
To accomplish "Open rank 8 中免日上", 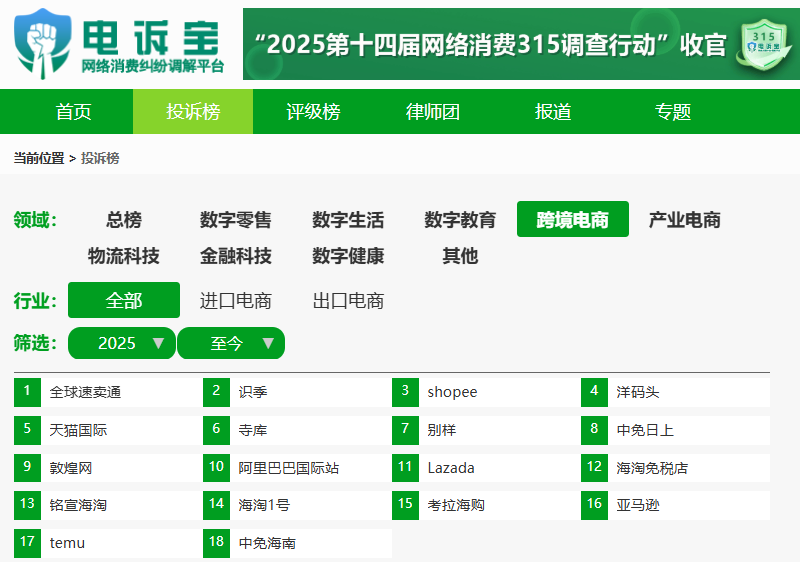I will pyautogui.click(x=676, y=430).
